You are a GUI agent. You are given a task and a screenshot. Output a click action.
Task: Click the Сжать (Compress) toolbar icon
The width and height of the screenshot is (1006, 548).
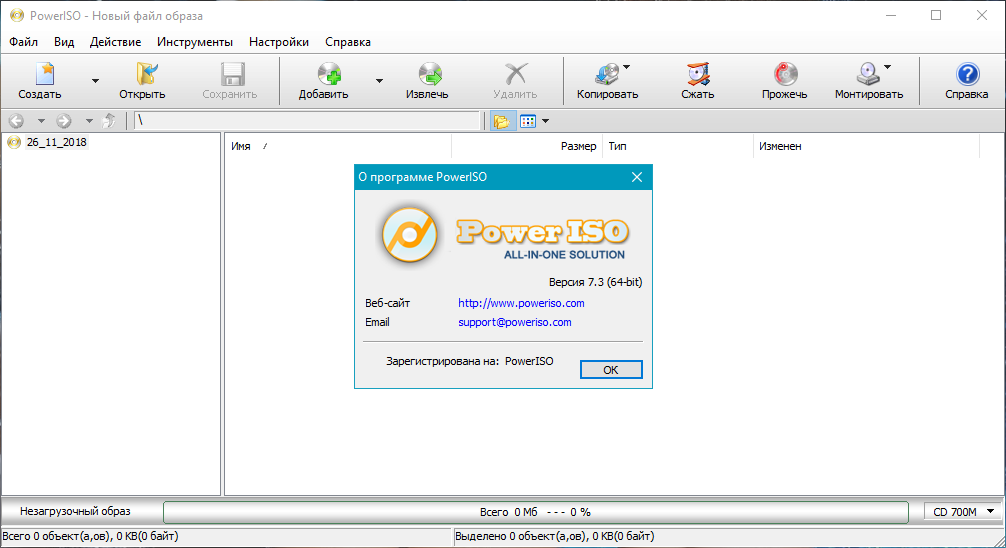[x=697, y=74]
